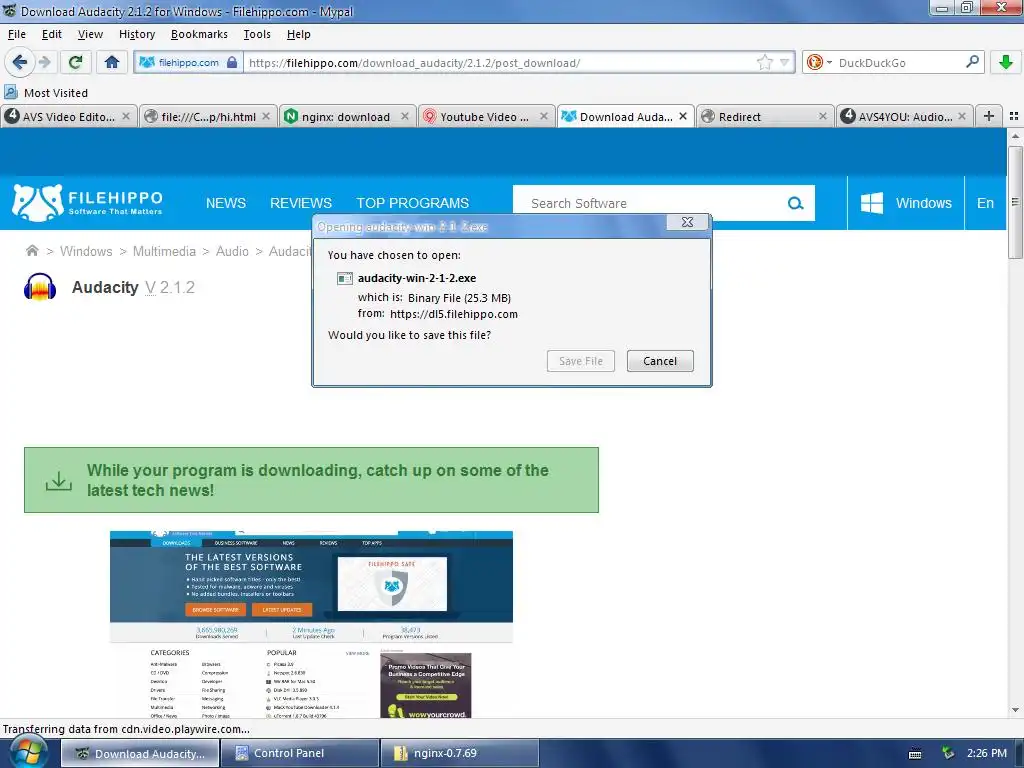Viewport: 1024px width, 768px height.
Task: Open the Tools menu
Action: tap(257, 34)
